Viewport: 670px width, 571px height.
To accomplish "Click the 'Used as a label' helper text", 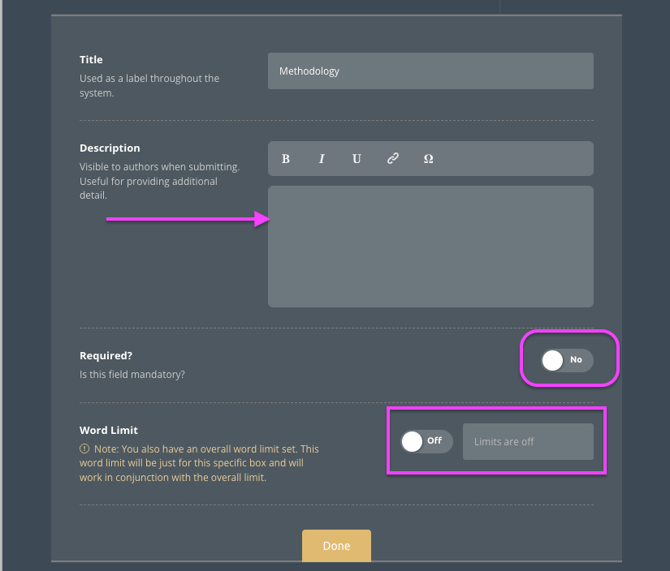I will [x=149, y=78].
